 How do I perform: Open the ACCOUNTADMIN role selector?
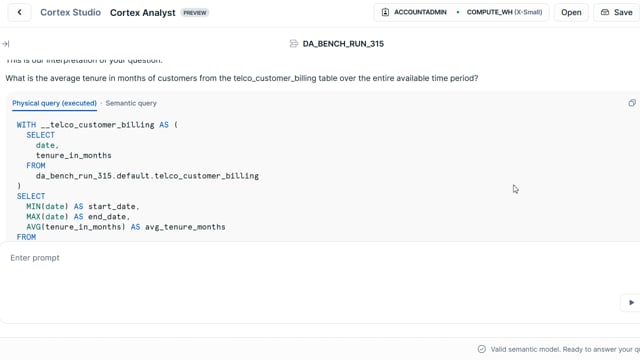point(414,12)
